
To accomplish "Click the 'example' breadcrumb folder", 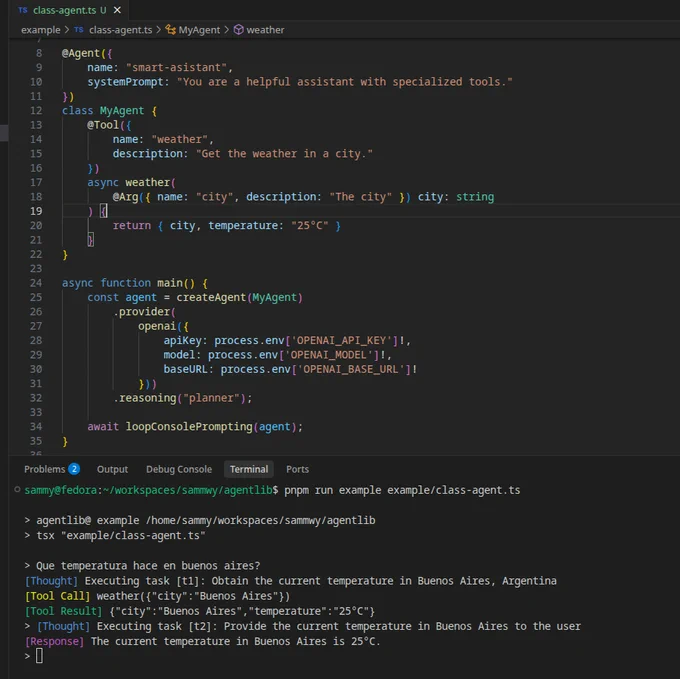I will click(x=41, y=30).
